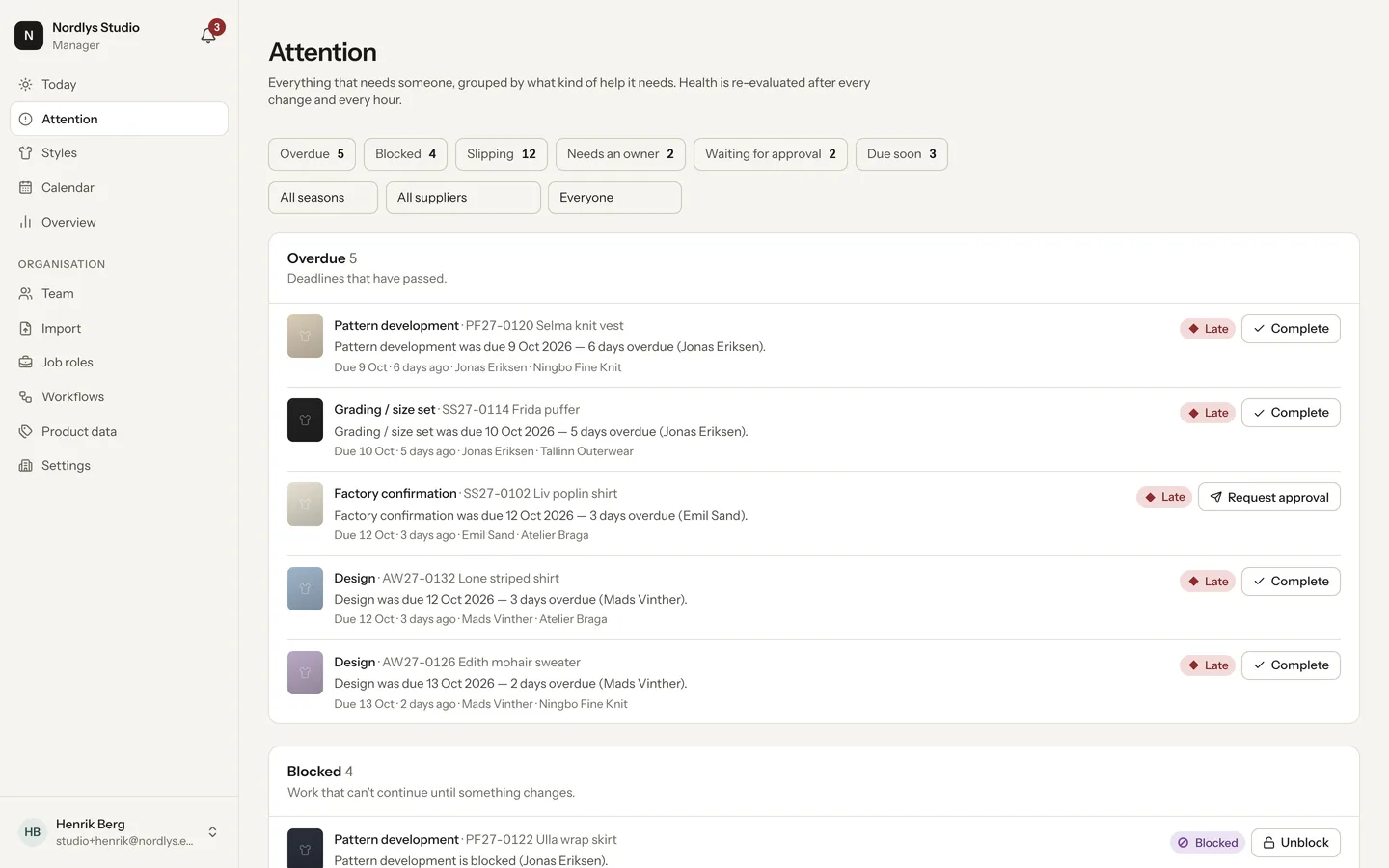Open Calendar in the sidebar
Image resolution: width=1389 pixels, height=868 pixels.
point(119,188)
